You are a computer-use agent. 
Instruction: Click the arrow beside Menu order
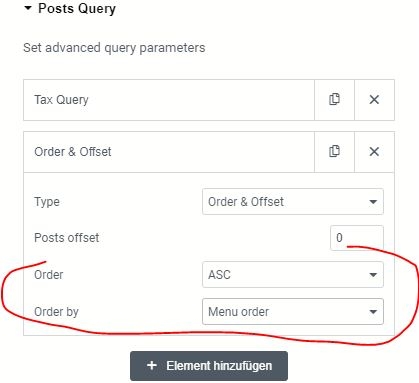click(x=373, y=312)
